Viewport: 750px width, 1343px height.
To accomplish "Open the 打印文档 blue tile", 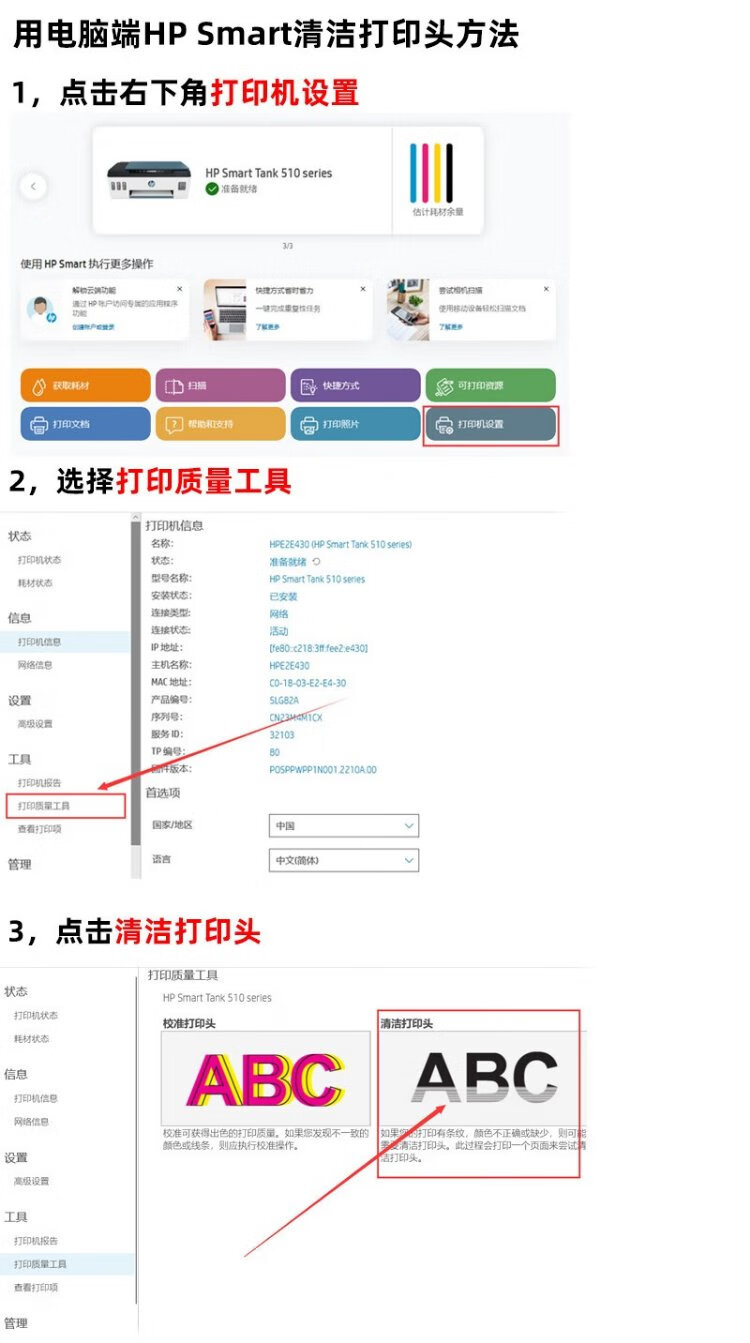I will coord(85,424).
